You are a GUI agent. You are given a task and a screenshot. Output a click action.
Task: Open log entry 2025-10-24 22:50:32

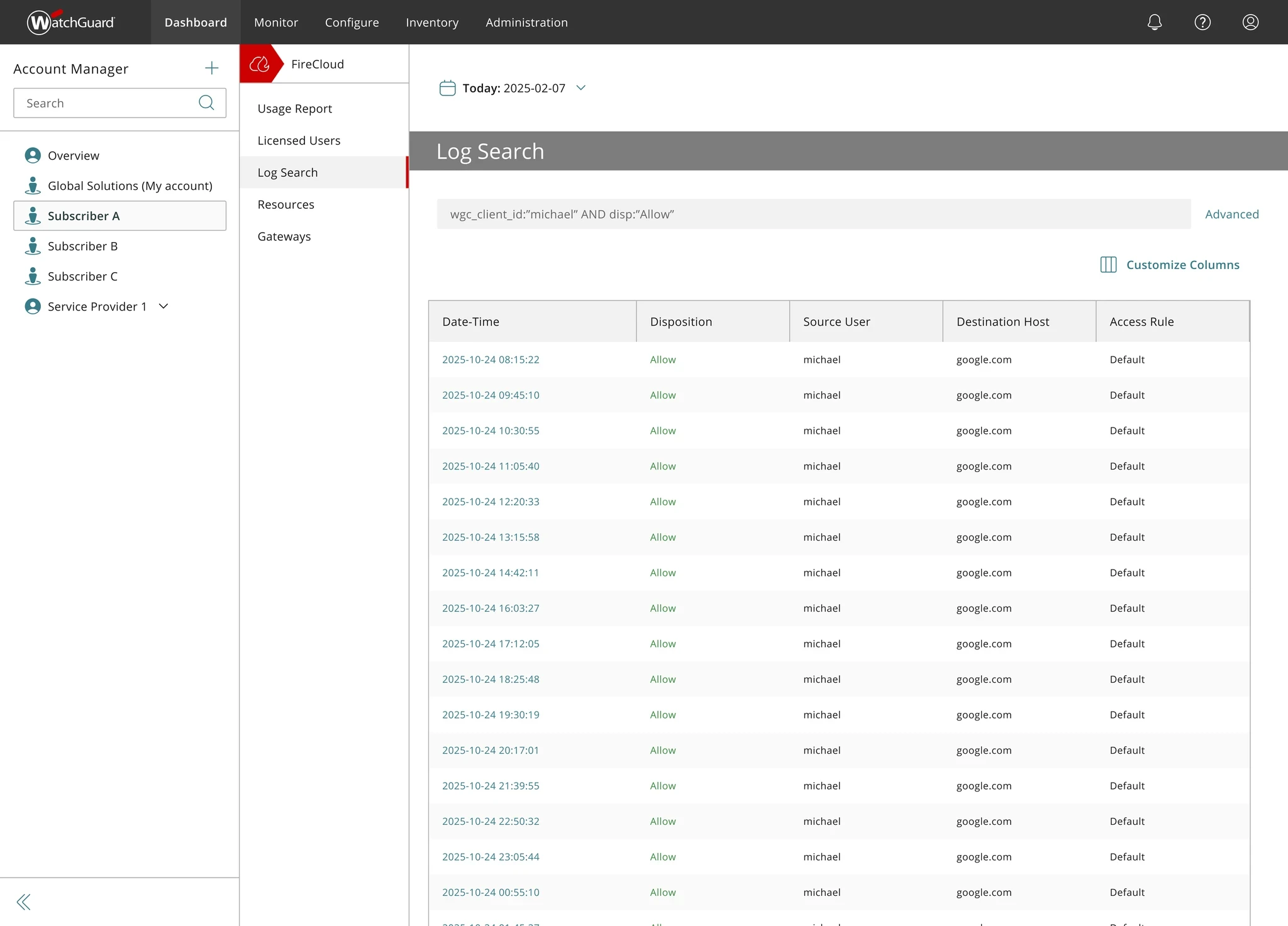(x=491, y=821)
